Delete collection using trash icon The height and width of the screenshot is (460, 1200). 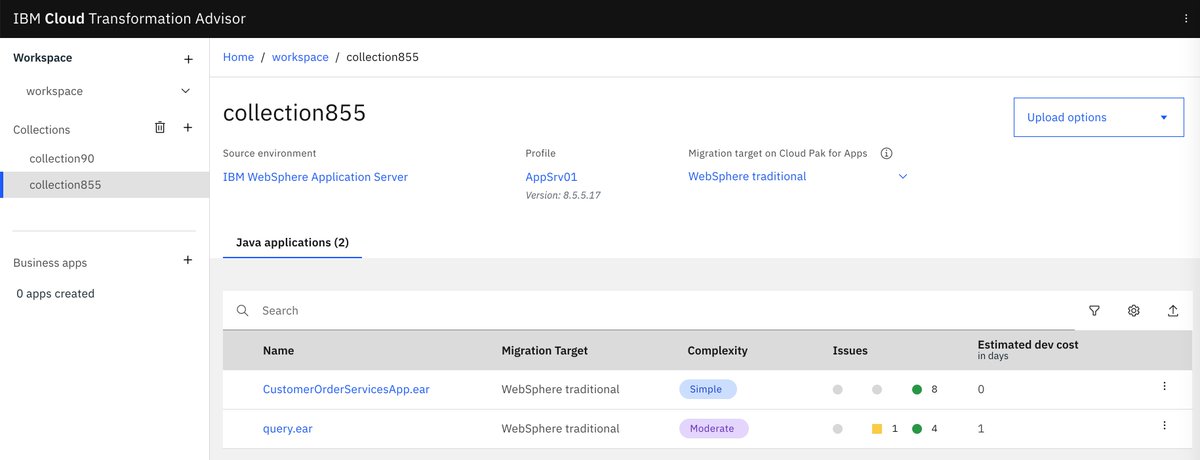coord(160,127)
